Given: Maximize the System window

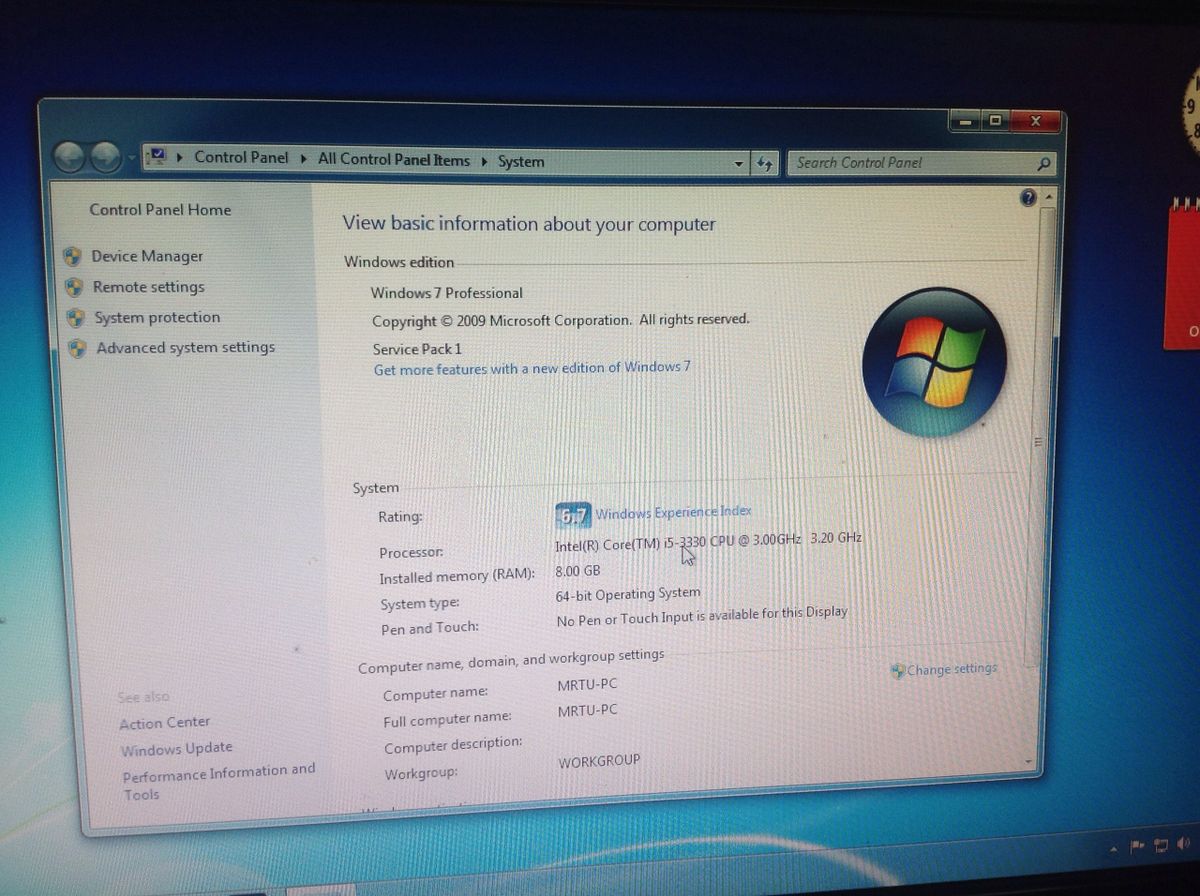Looking at the screenshot, I should pos(994,121).
